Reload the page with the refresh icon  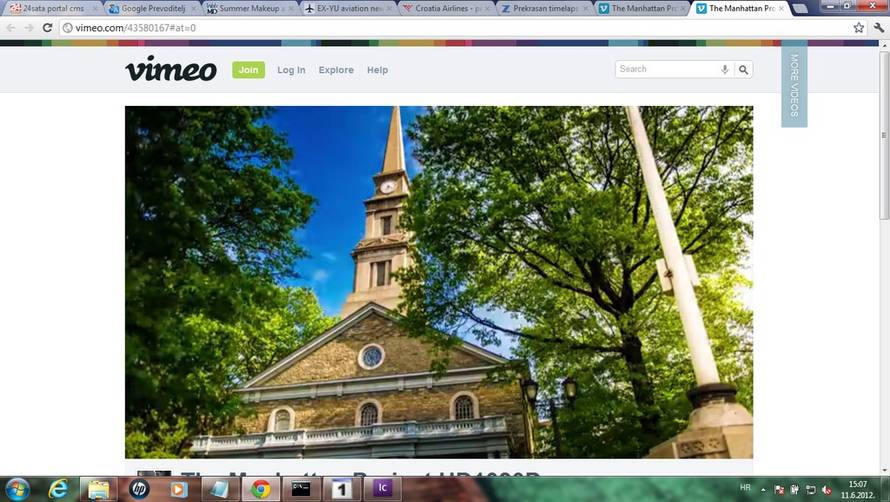click(x=48, y=27)
